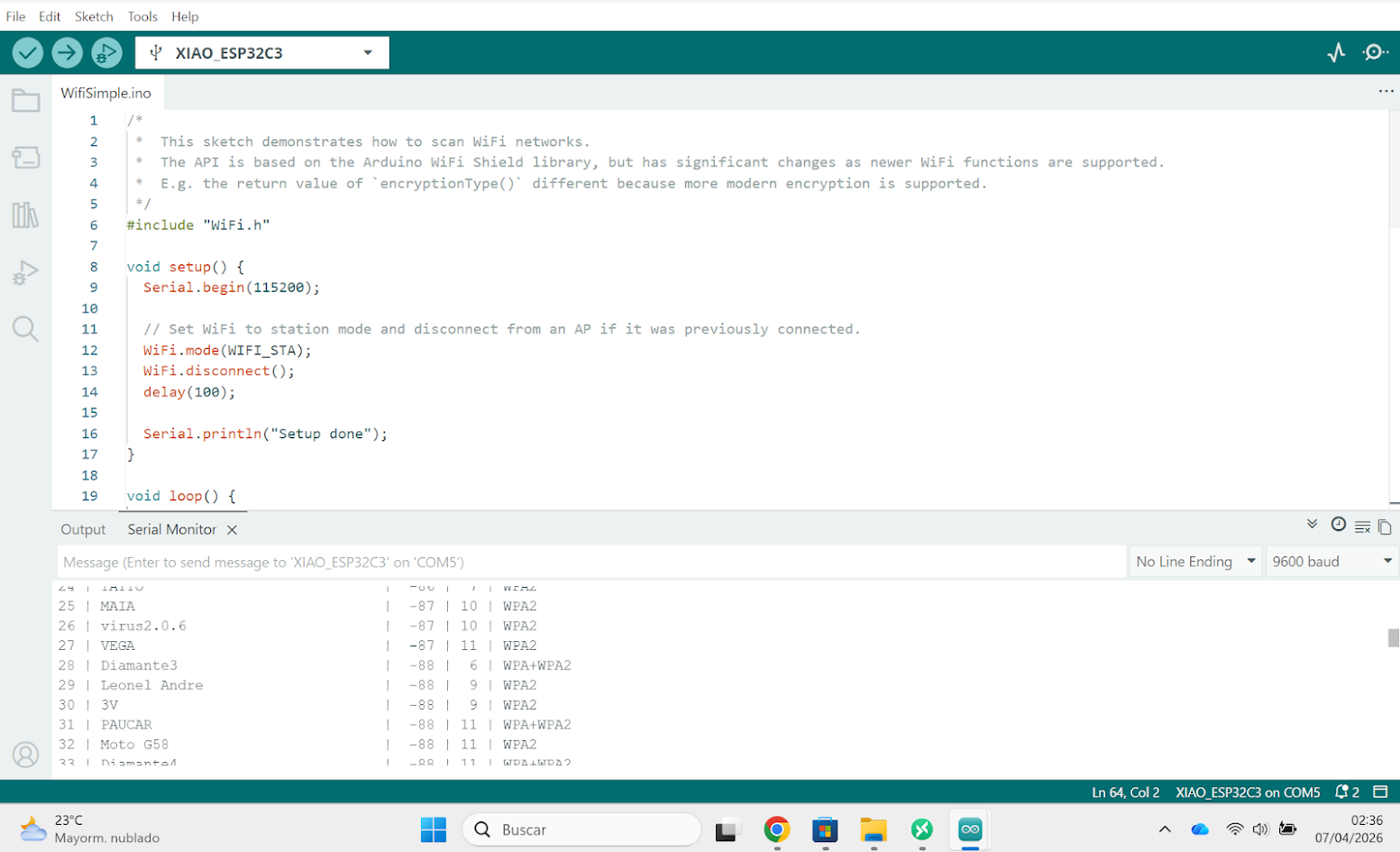Open the File menu
This screenshot has height=852, width=1400.
15,16
